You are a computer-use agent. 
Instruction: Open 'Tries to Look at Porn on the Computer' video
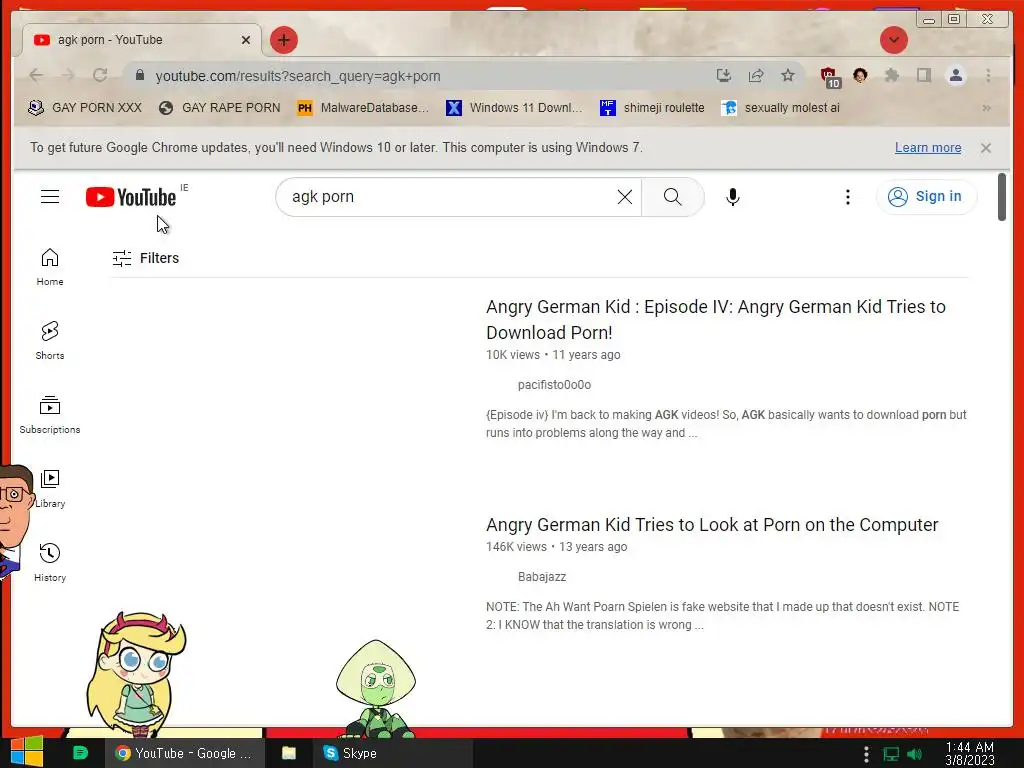pyautogui.click(x=712, y=525)
